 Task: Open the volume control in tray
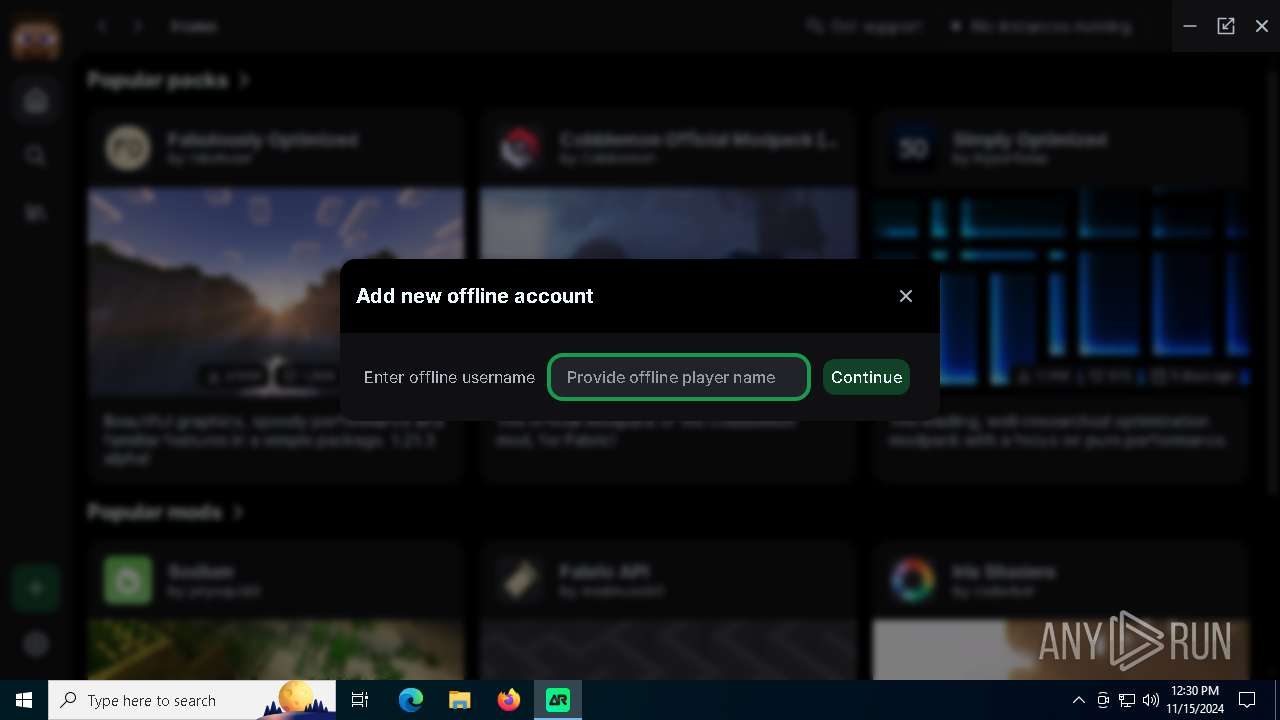coord(1151,700)
